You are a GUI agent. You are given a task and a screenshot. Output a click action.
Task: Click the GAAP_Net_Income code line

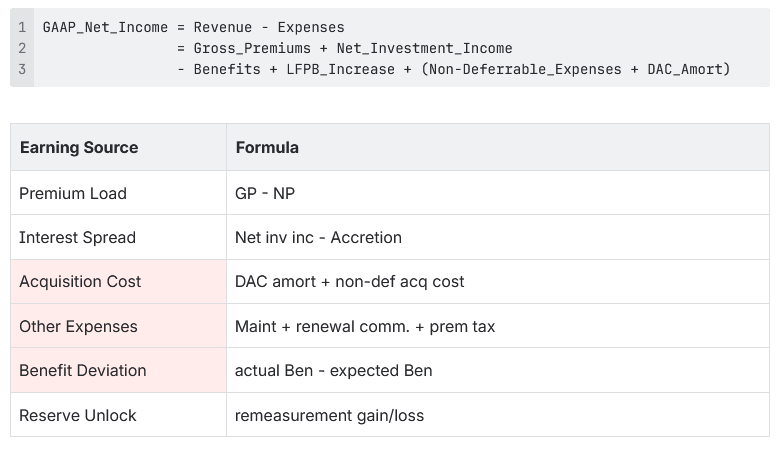coord(193,27)
